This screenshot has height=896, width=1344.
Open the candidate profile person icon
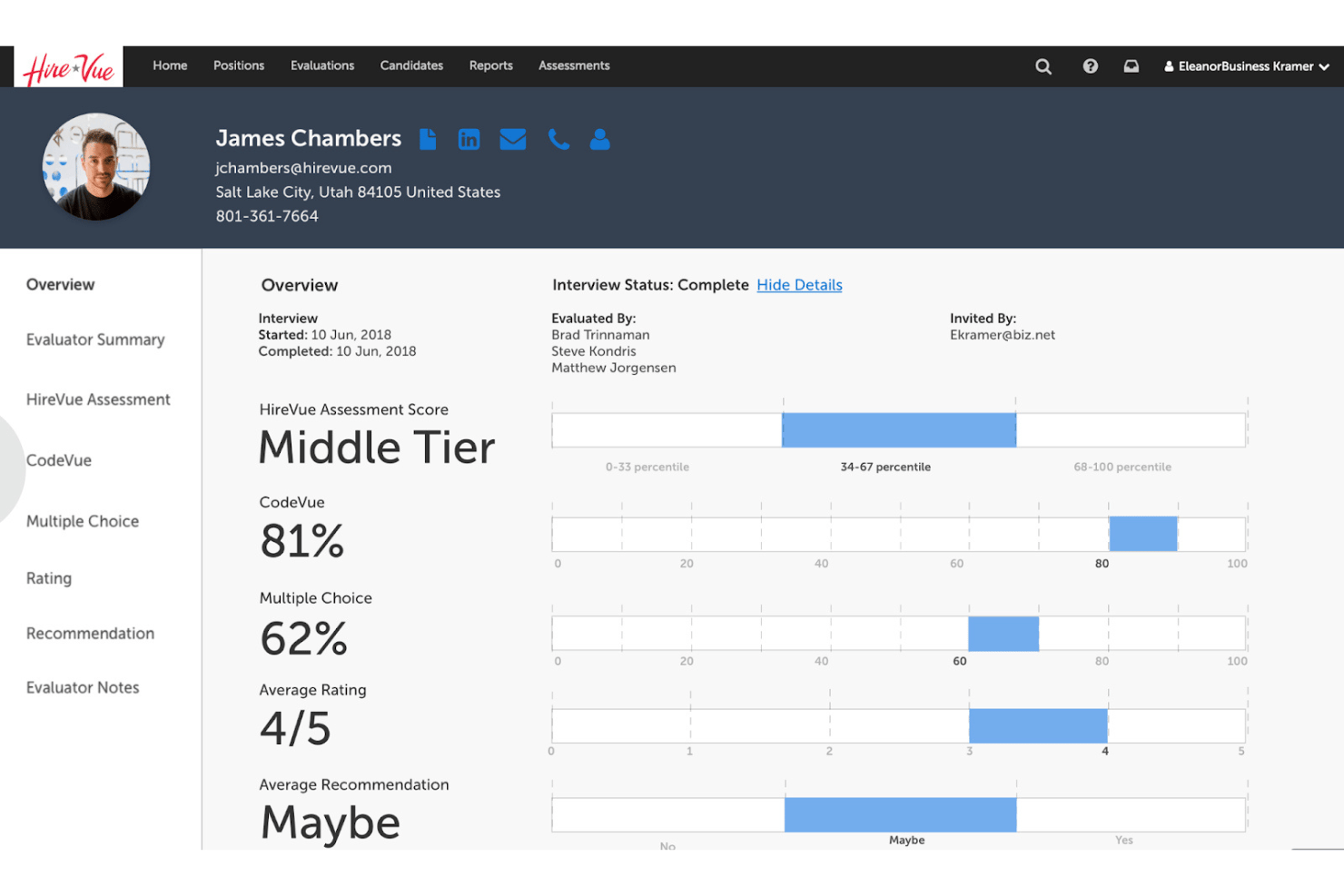point(599,139)
